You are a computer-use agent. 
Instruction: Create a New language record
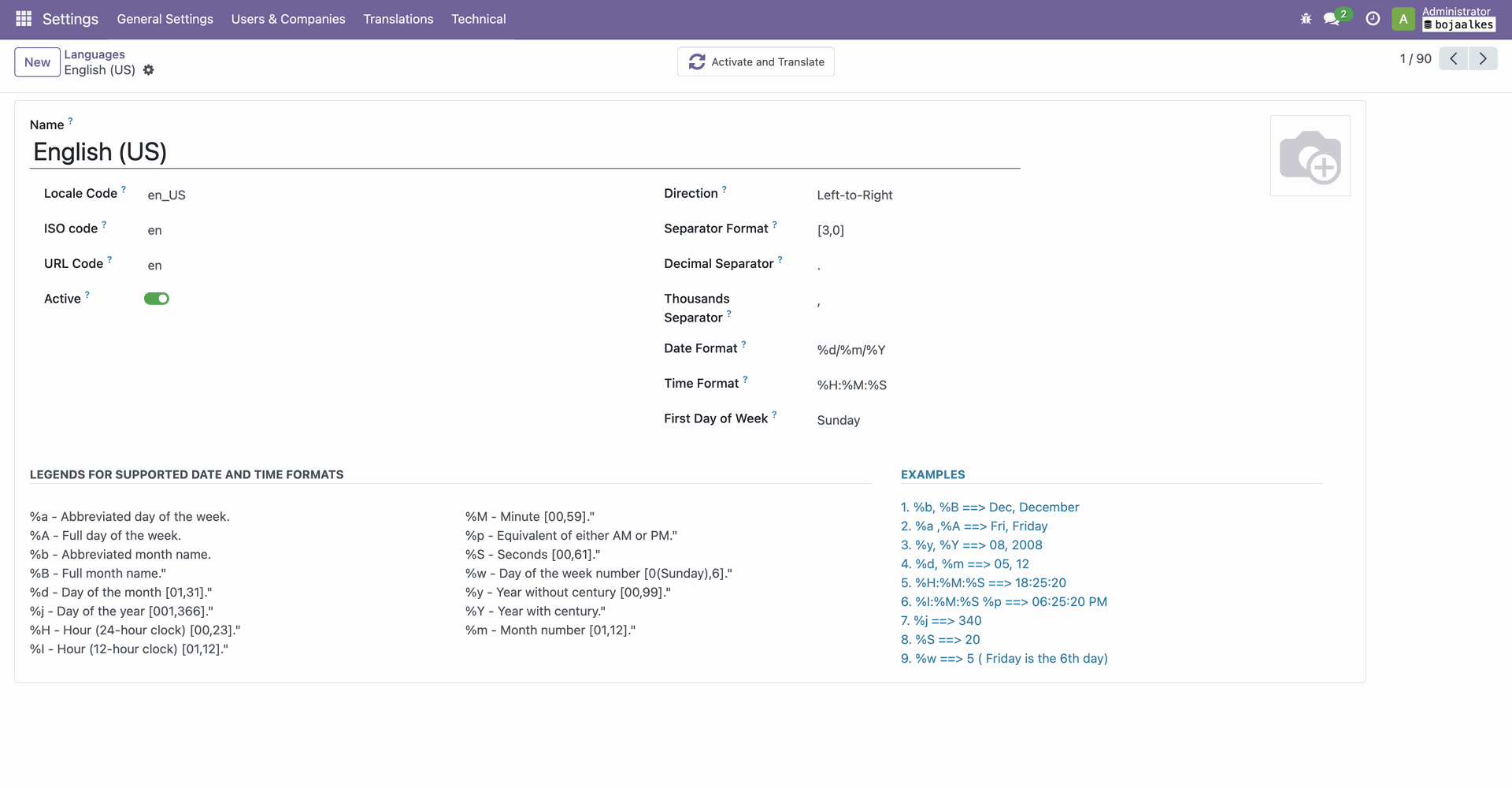(x=37, y=62)
